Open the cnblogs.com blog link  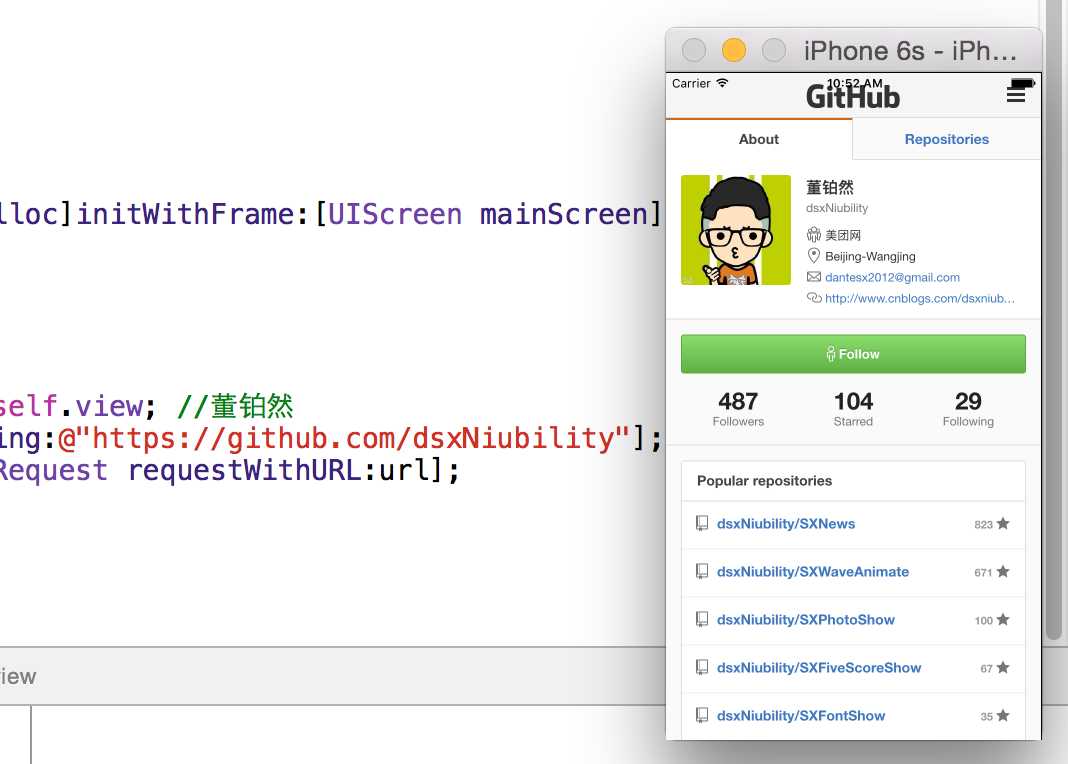(920, 298)
